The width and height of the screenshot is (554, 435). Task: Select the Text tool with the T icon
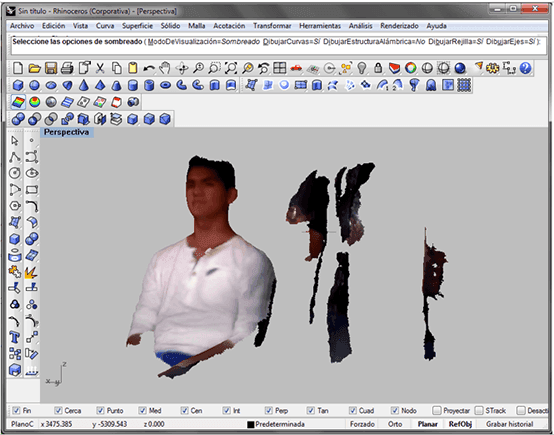[14, 337]
